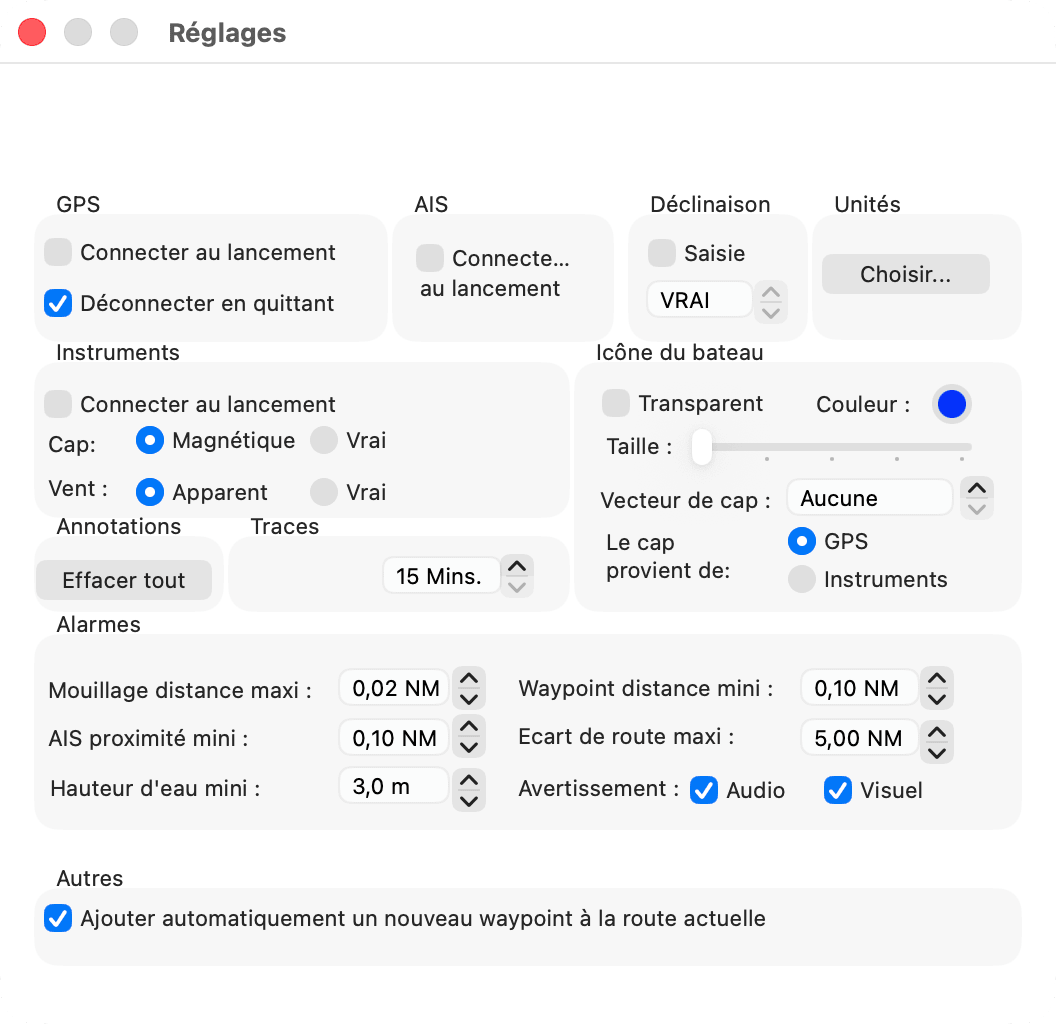This screenshot has height=1024, width=1056.
Task: Choose Instruments as heading source
Action: tap(801, 579)
